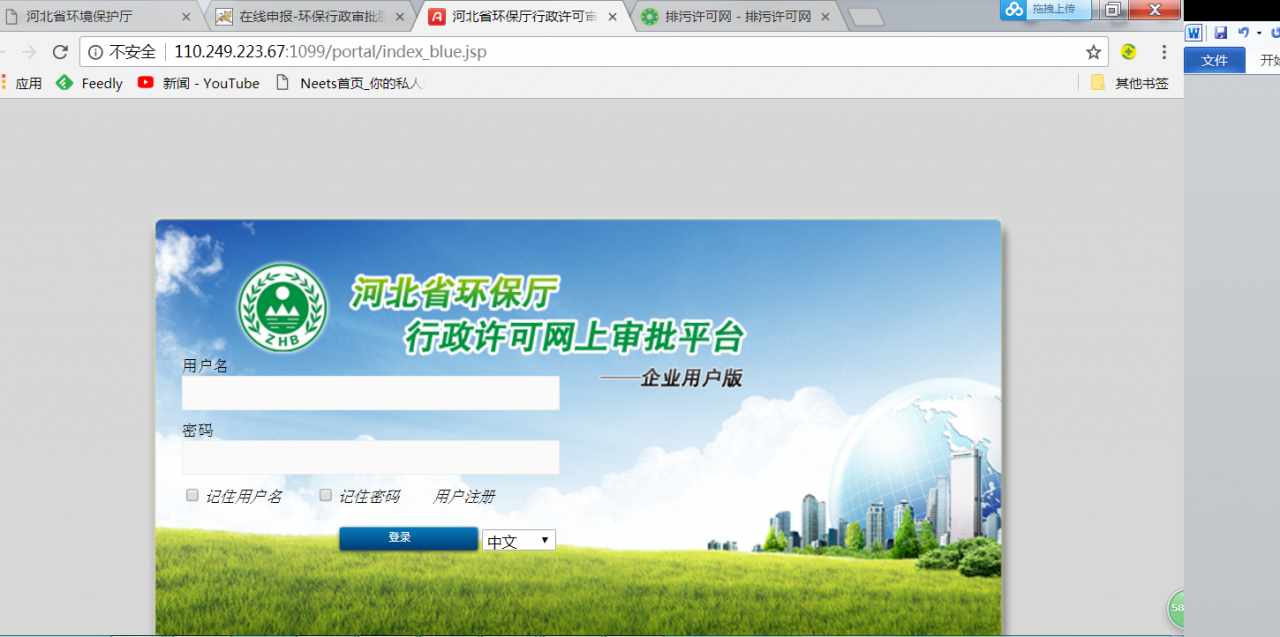
Task: Open the 用户注册 registration link
Action: click(x=466, y=496)
